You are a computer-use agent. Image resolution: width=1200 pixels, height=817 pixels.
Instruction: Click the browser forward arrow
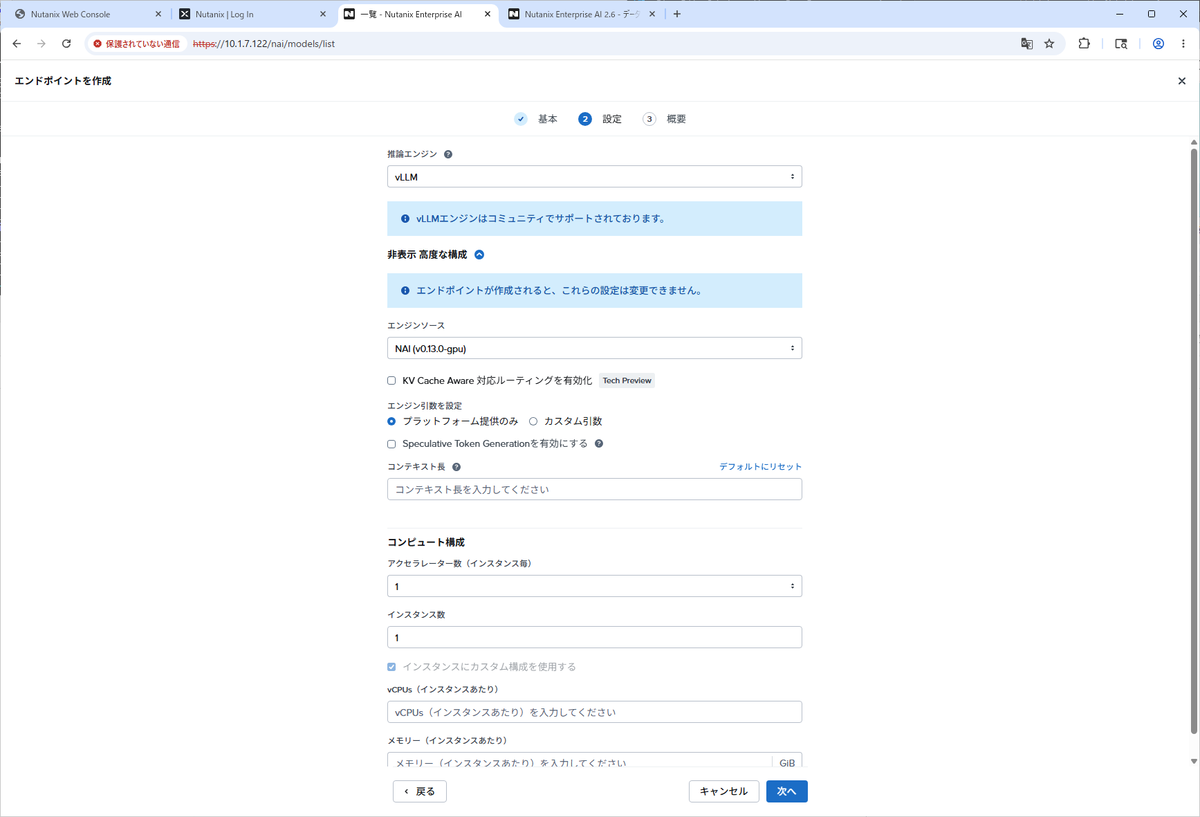[41, 44]
